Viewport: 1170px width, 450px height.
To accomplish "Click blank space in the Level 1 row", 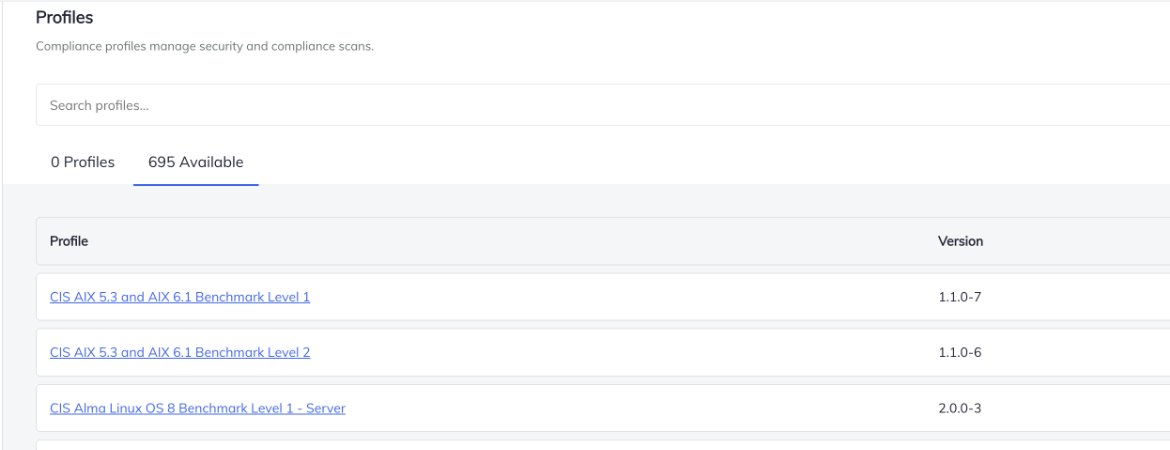I will click(620, 297).
